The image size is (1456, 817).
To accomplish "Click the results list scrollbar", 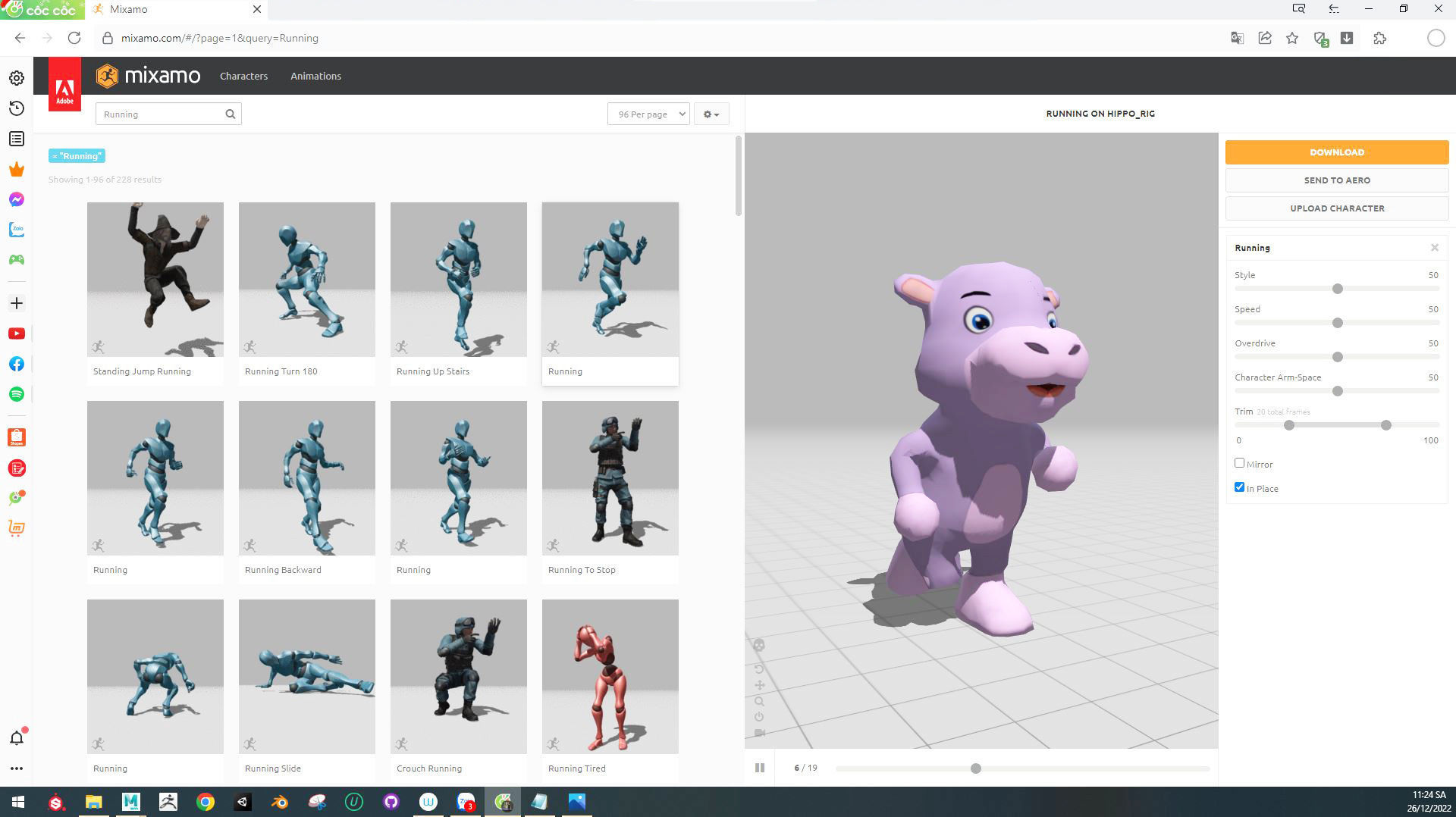I will coord(739,176).
